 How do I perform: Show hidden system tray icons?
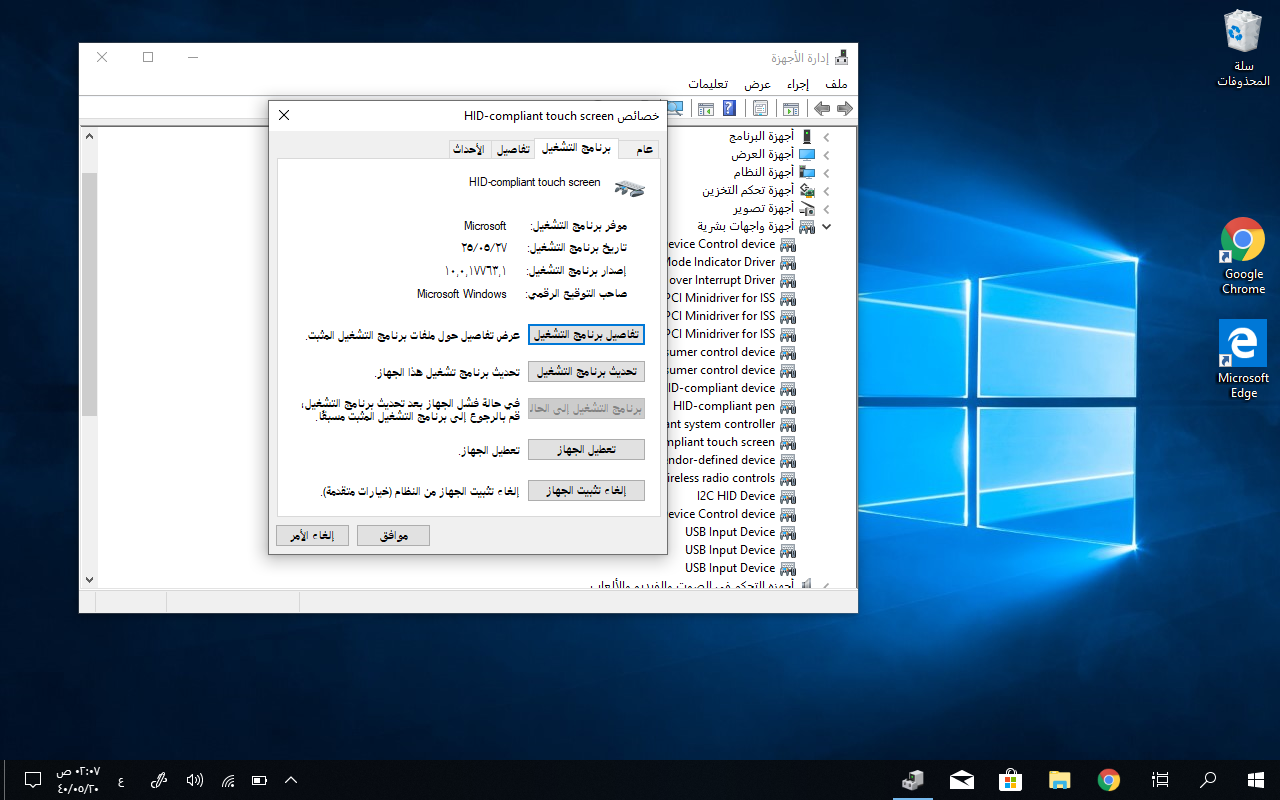(291, 780)
